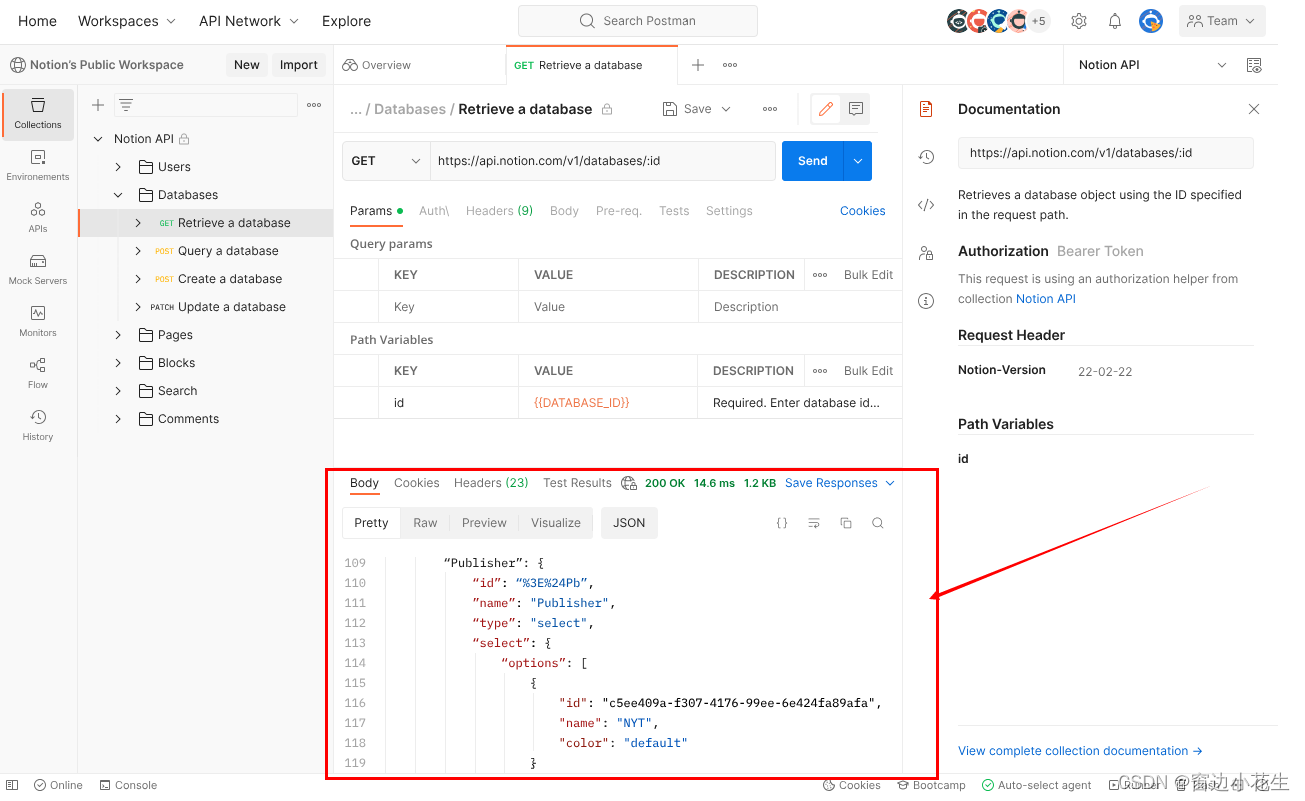
Task: Open the request Settings tab
Action: [x=729, y=211]
